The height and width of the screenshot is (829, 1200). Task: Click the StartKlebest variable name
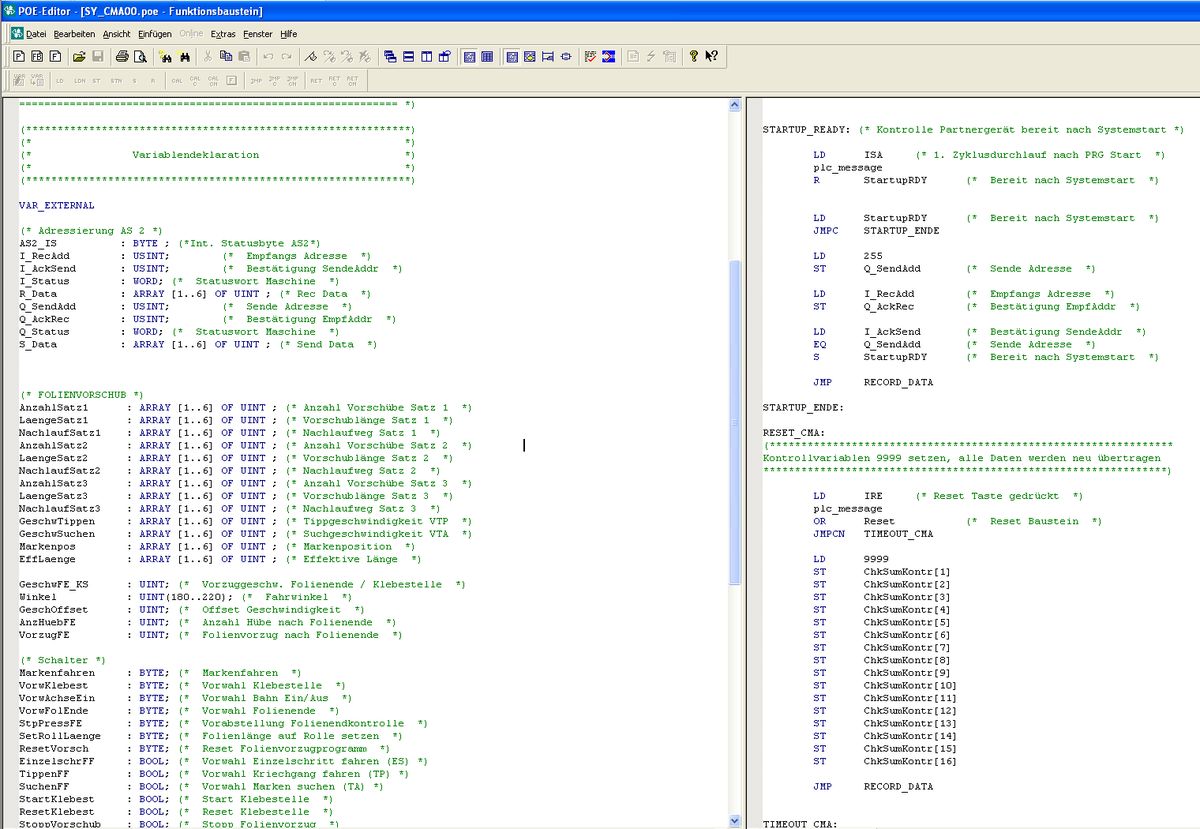pos(57,799)
